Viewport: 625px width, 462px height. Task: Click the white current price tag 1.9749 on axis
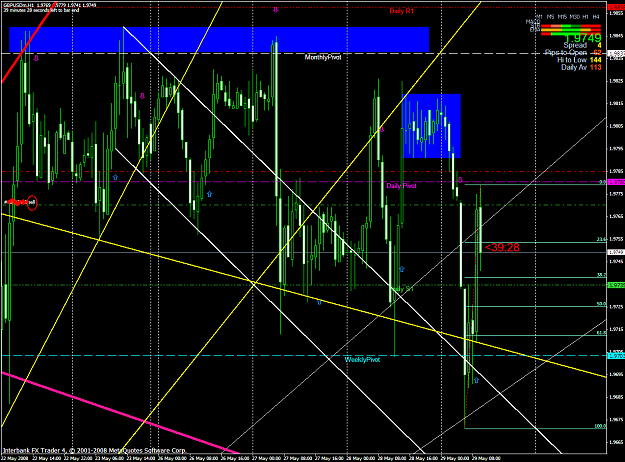click(x=616, y=252)
